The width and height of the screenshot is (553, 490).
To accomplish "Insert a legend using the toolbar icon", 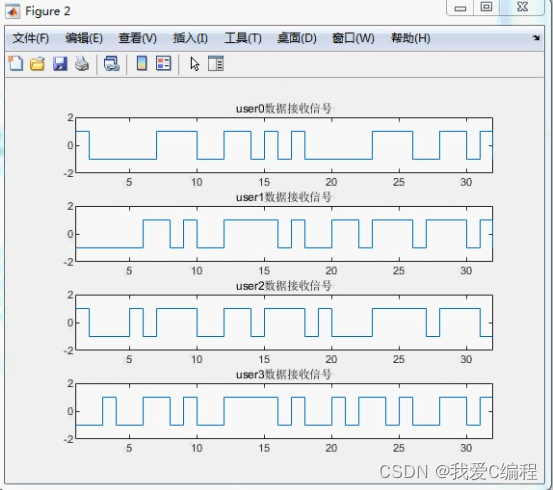I will point(164,64).
